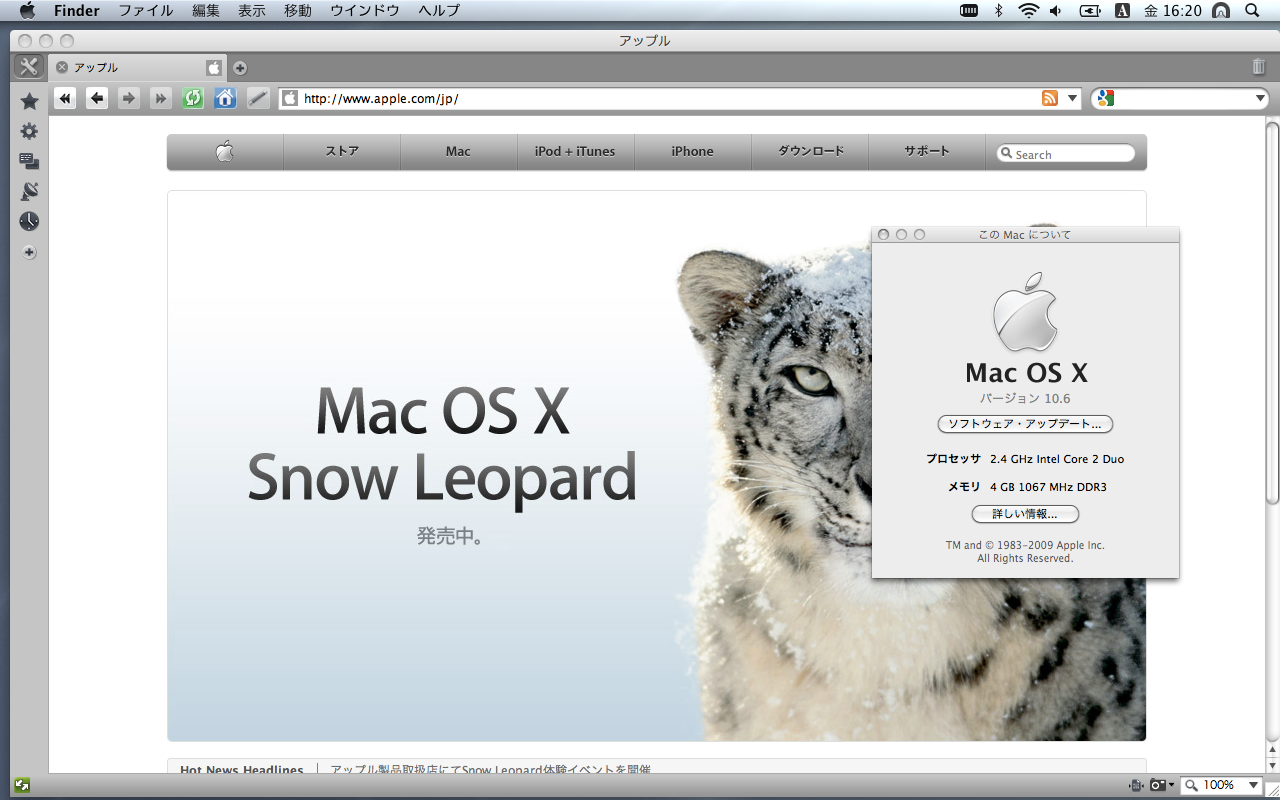Open the search engine dropdown arrow
This screenshot has height=800, width=1280.
[x=1260, y=98]
